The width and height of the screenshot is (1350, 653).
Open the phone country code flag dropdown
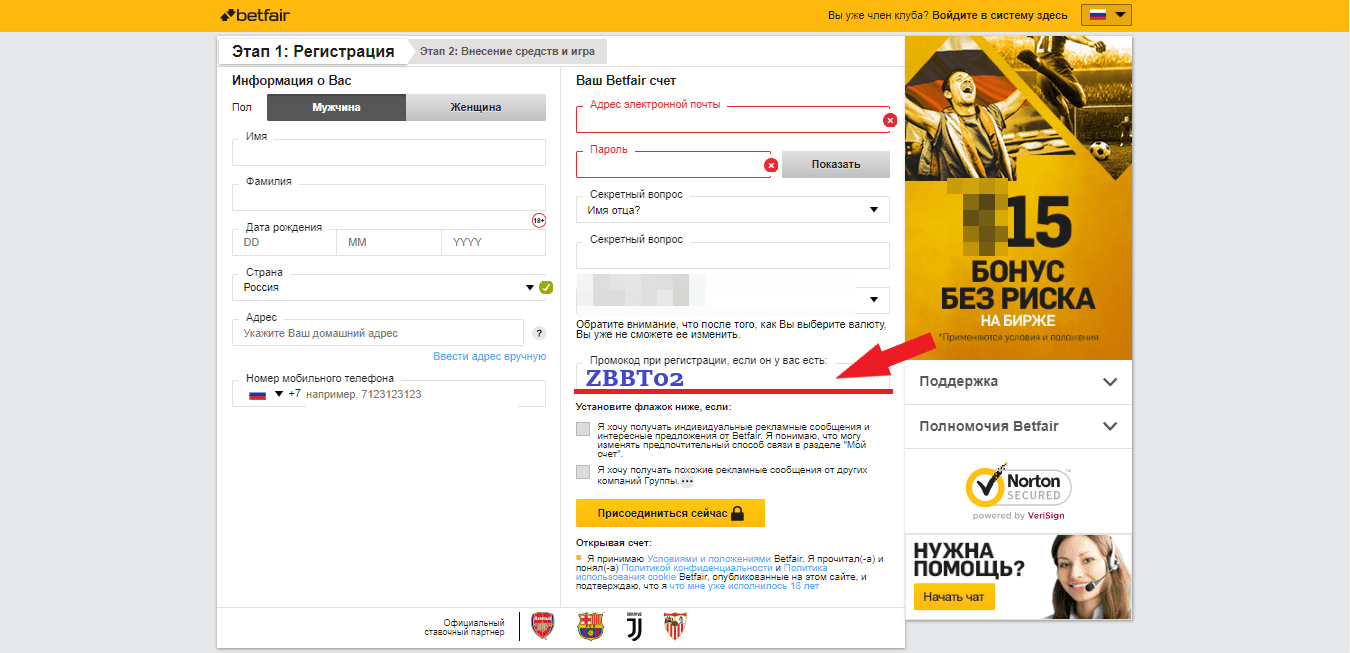pos(267,394)
